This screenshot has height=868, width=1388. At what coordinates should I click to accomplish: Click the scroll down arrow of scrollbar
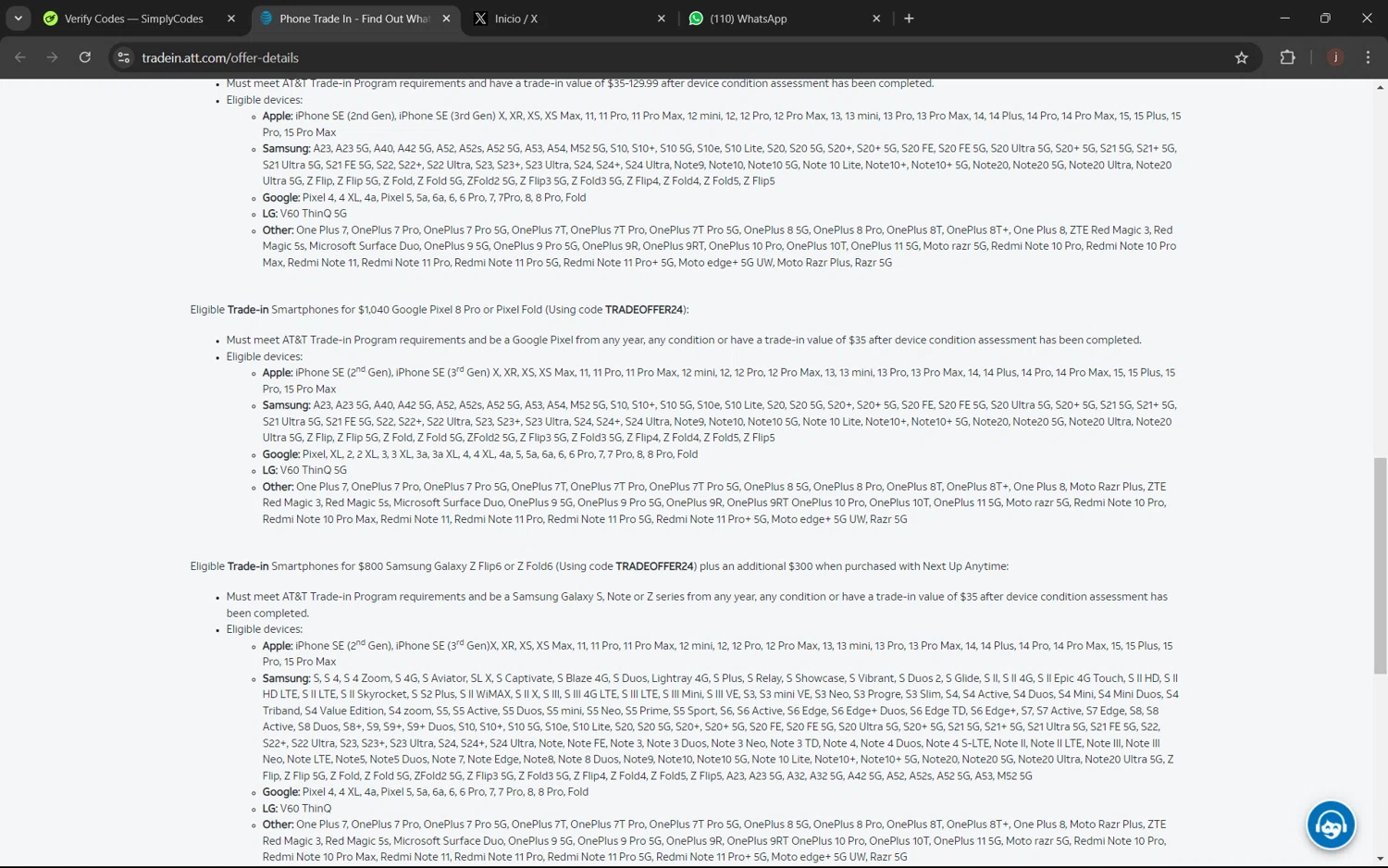click(x=1380, y=859)
